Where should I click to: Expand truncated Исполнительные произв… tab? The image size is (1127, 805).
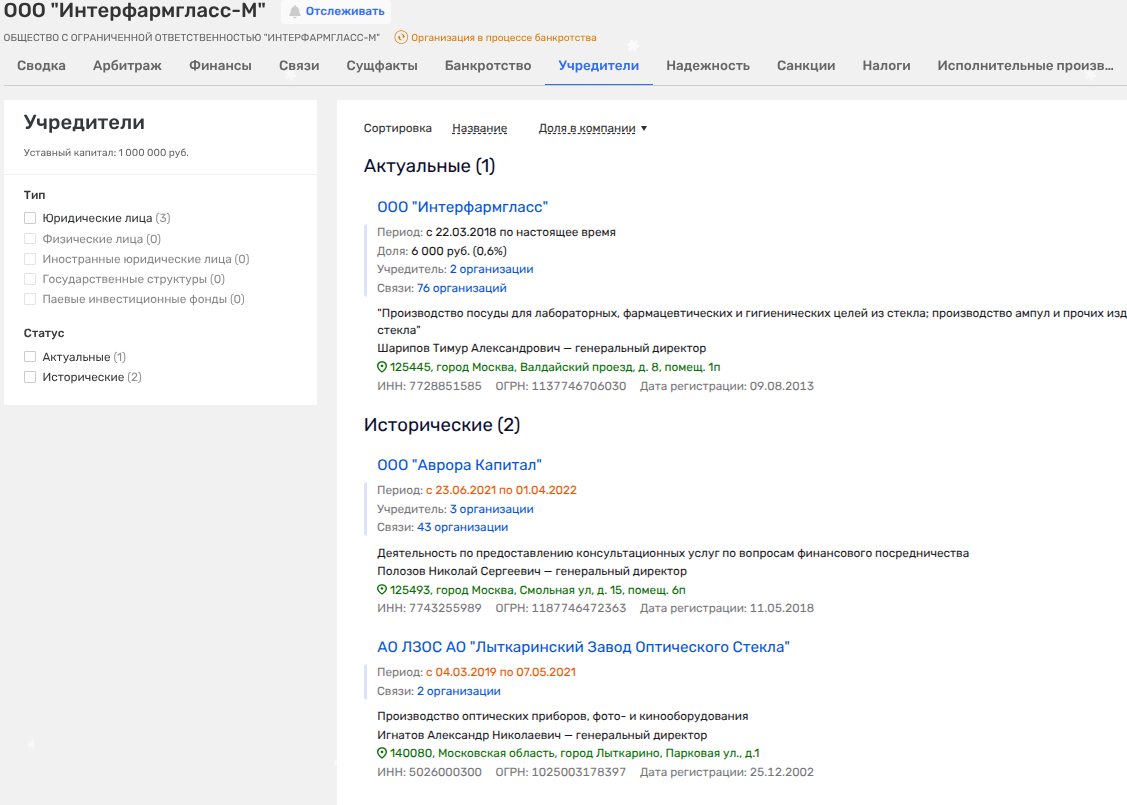pyautogui.click(x=1024, y=66)
